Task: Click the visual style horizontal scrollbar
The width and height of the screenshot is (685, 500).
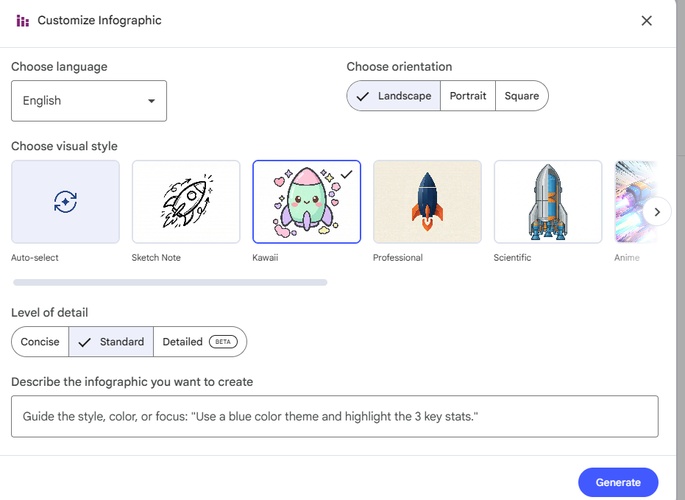Action: 169,283
